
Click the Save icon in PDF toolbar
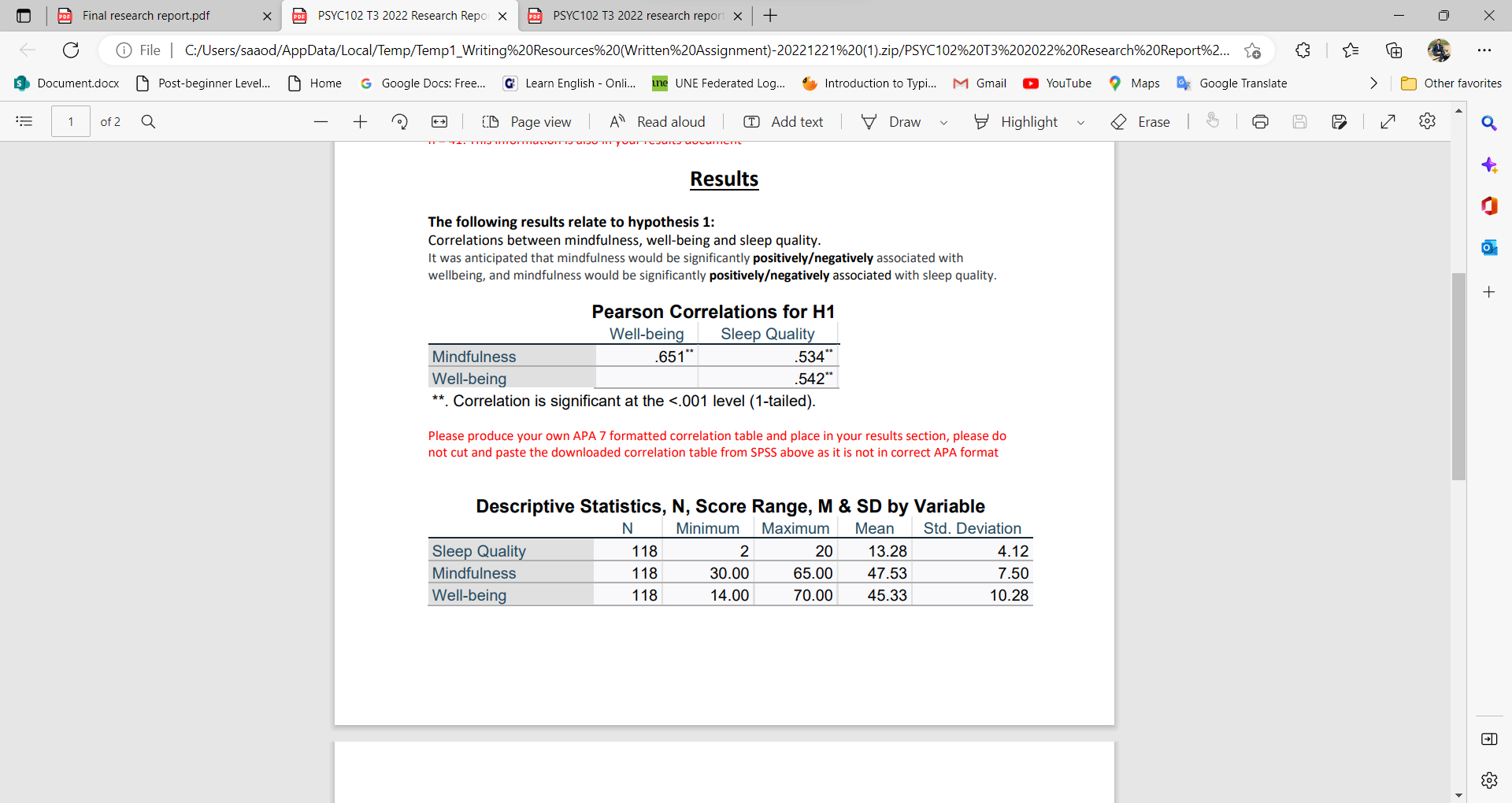[1299, 121]
